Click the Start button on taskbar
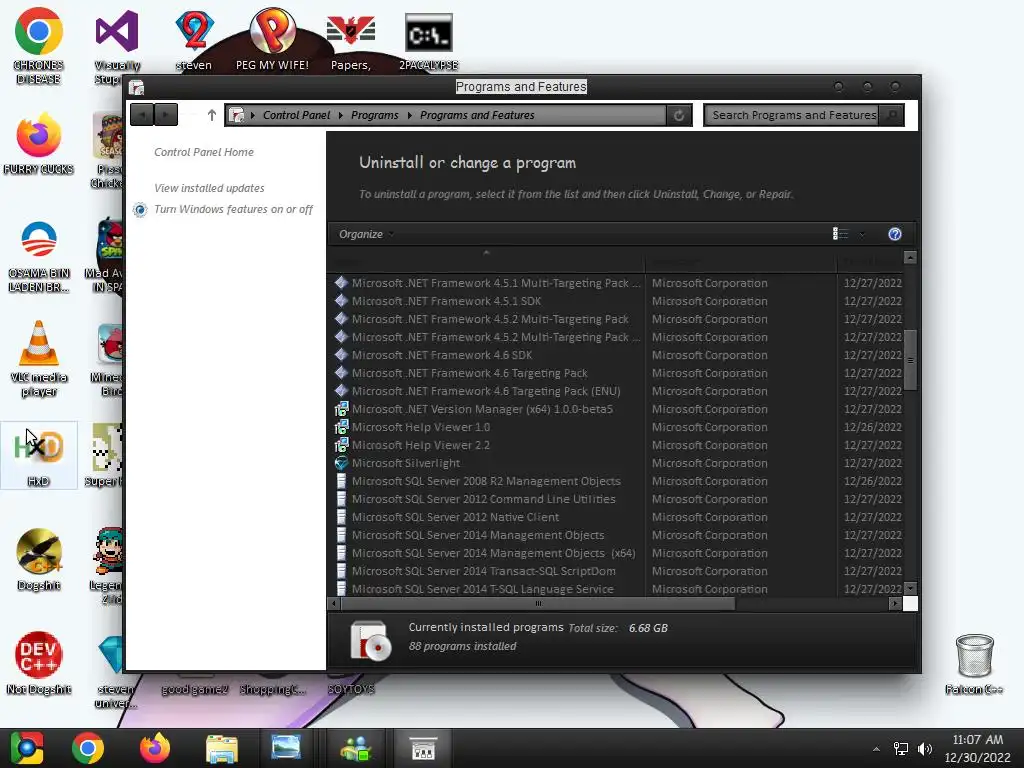This screenshot has height=768, width=1024. pos(27,748)
